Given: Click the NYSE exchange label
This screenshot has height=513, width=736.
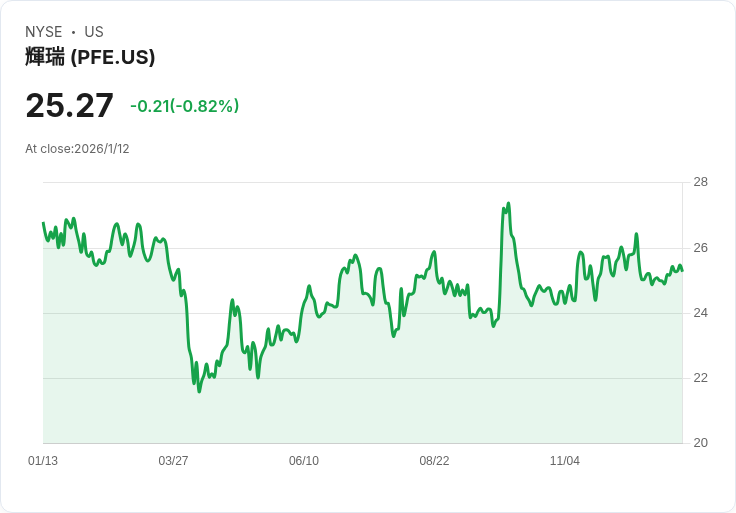Looking at the screenshot, I should click(43, 32).
